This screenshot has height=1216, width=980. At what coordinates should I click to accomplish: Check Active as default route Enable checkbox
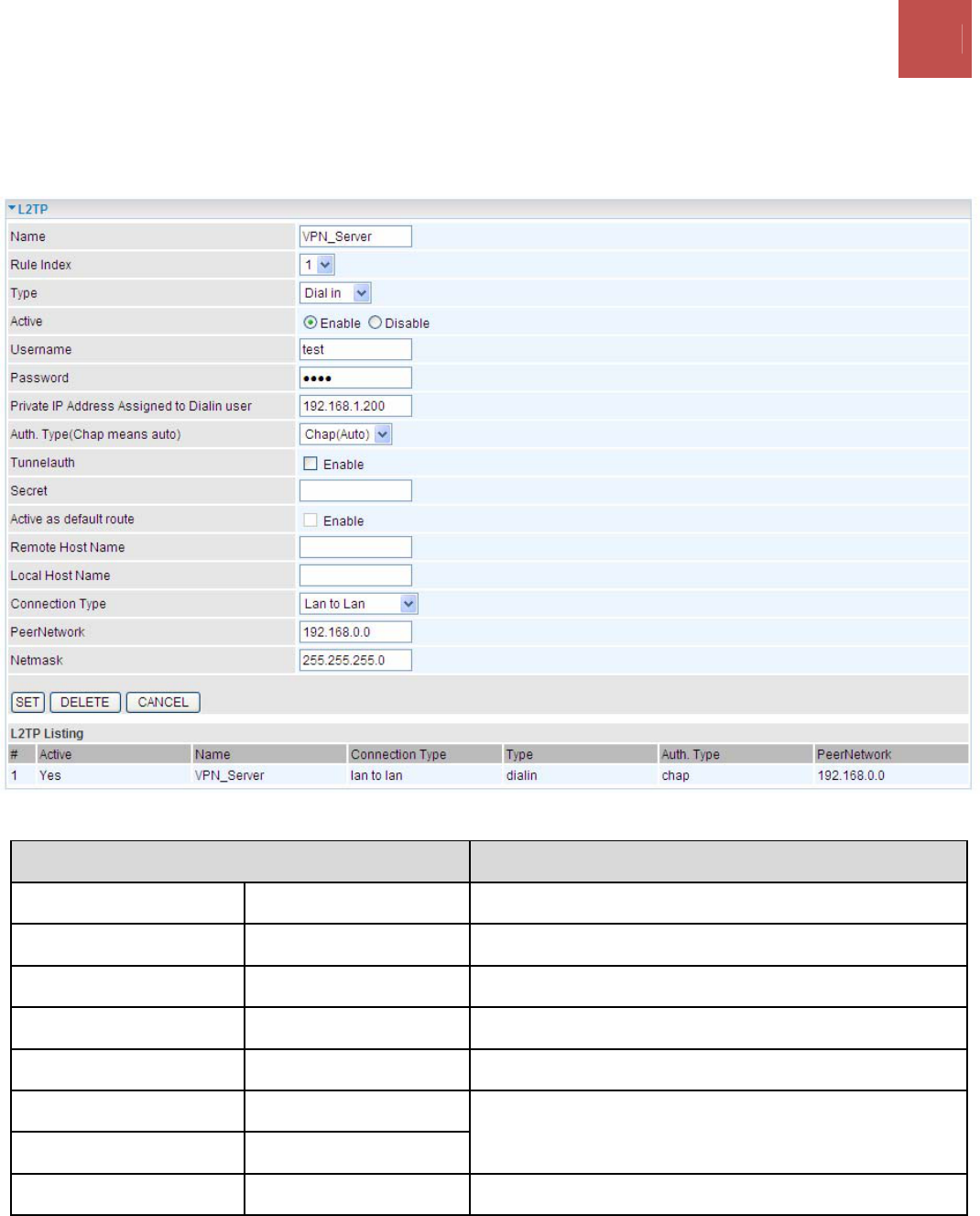tap(310, 520)
